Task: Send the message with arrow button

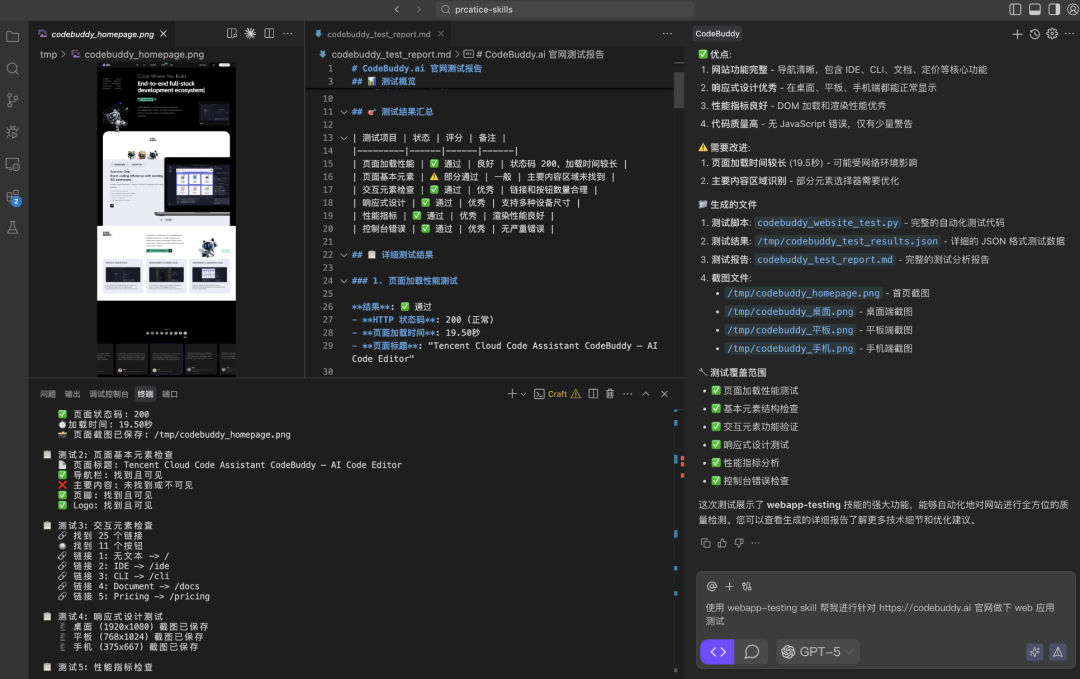Action: pyautogui.click(x=1058, y=651)
